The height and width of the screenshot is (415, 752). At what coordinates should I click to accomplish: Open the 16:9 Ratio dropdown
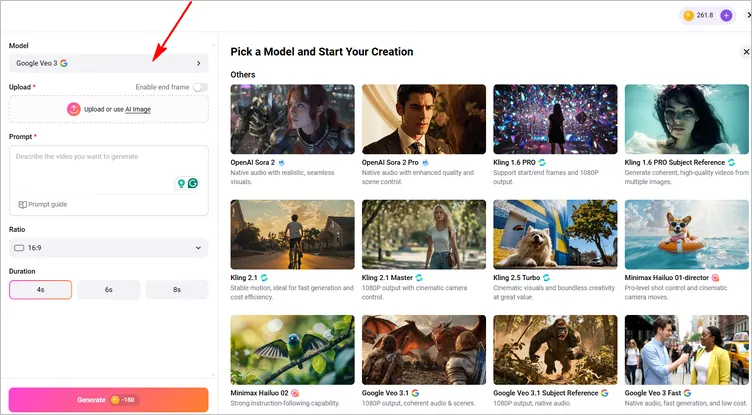point(109,248)
